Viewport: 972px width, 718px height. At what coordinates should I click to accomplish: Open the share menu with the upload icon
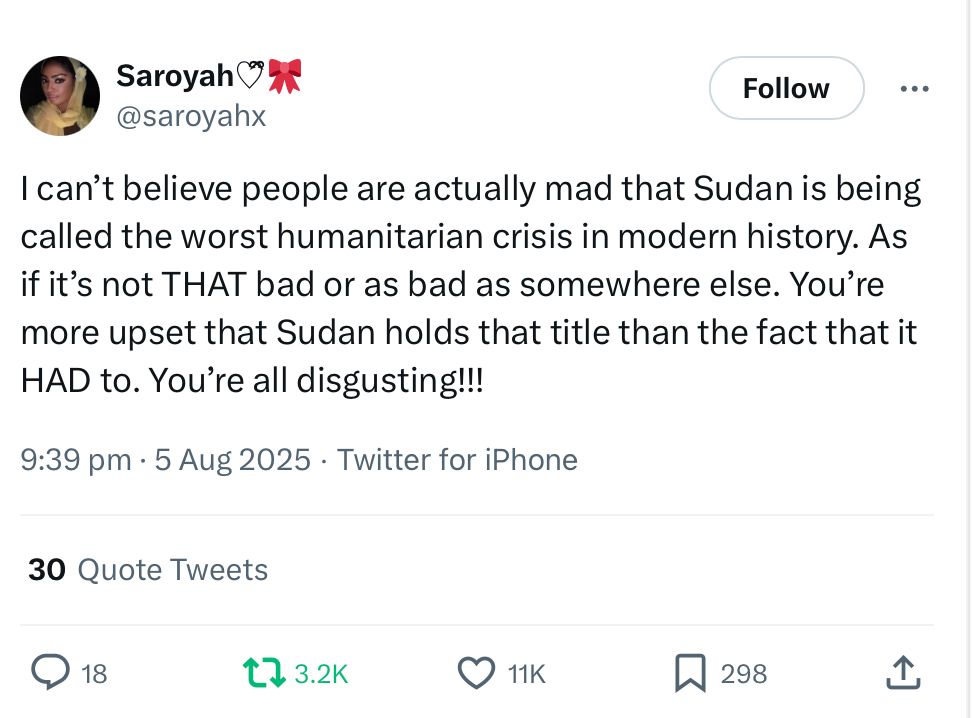(x=904, y=673)
